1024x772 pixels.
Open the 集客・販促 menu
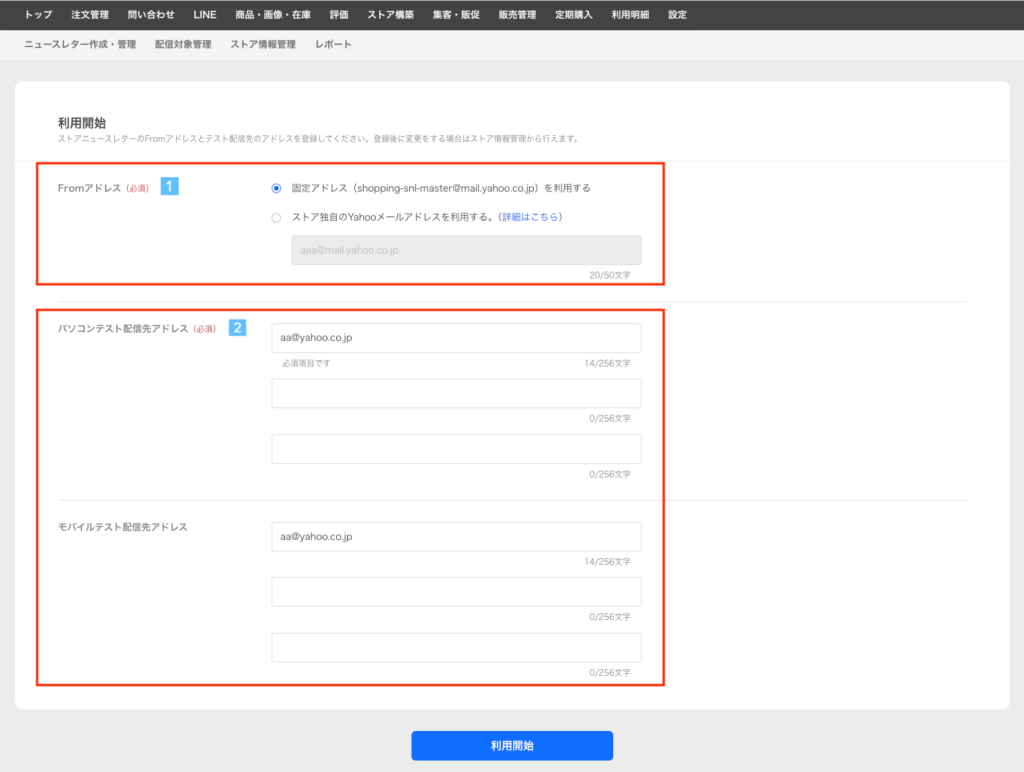click(x=456, y=15)
